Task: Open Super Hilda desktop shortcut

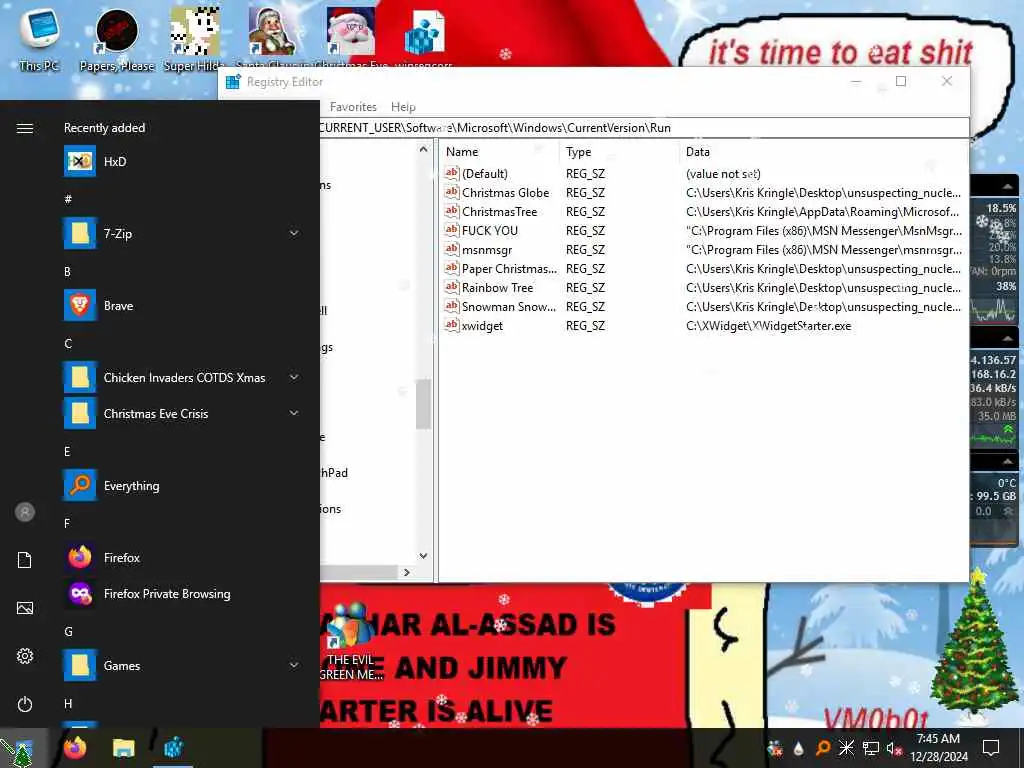Action: point(194,39)
